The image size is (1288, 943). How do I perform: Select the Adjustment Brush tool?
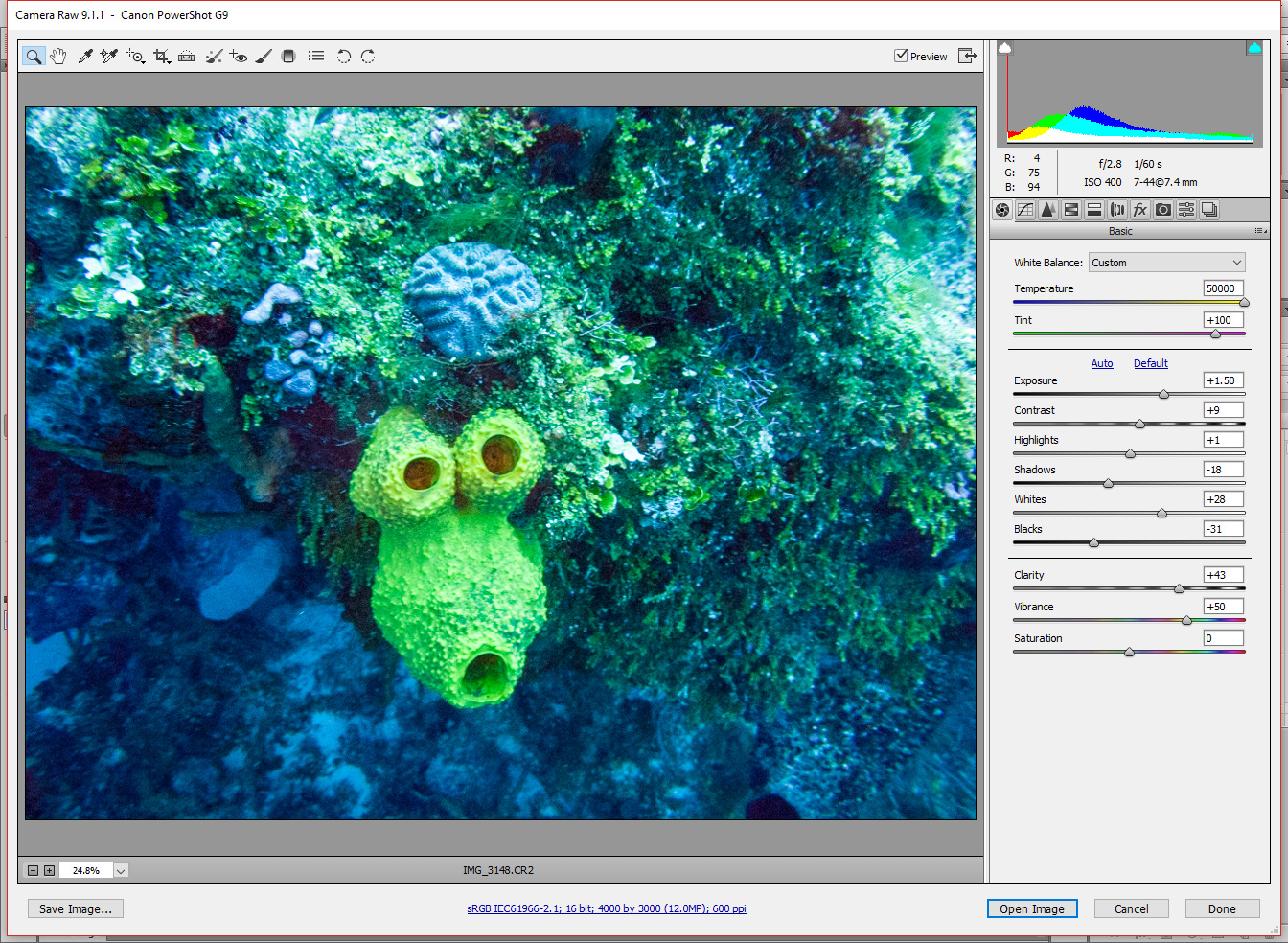[x=264, y=56]
